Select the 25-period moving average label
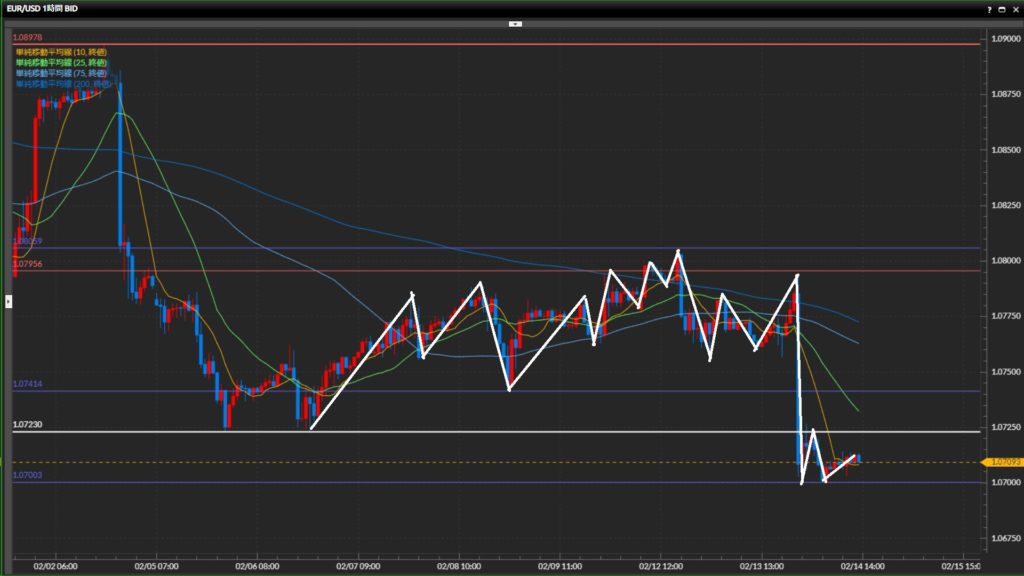 point(61,62)
